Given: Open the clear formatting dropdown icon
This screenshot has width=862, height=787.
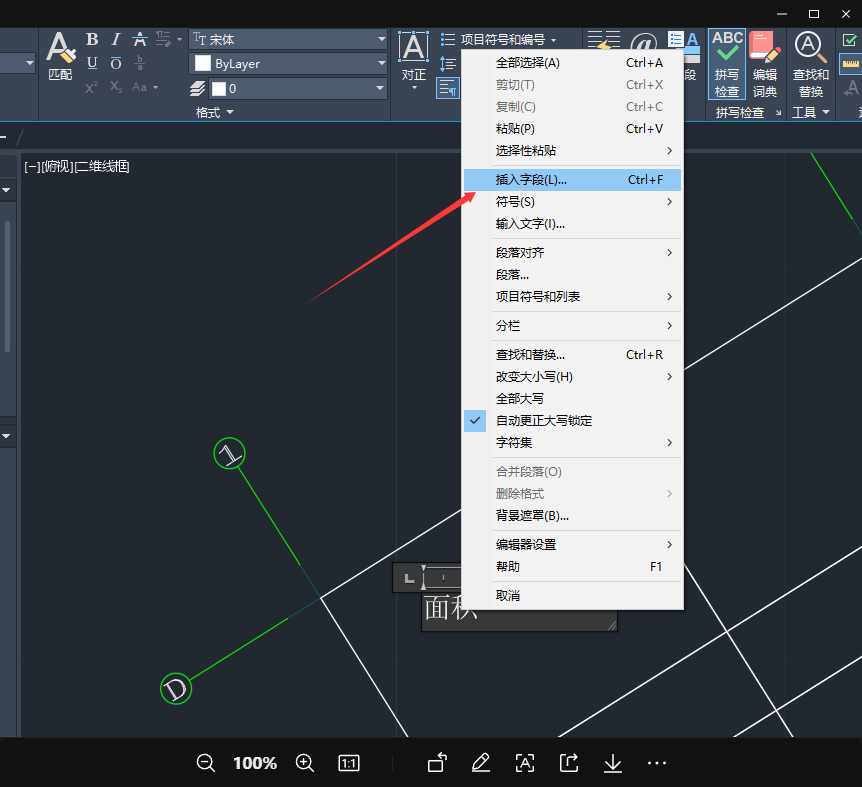Looking at the screenshot, I should 168,40.
